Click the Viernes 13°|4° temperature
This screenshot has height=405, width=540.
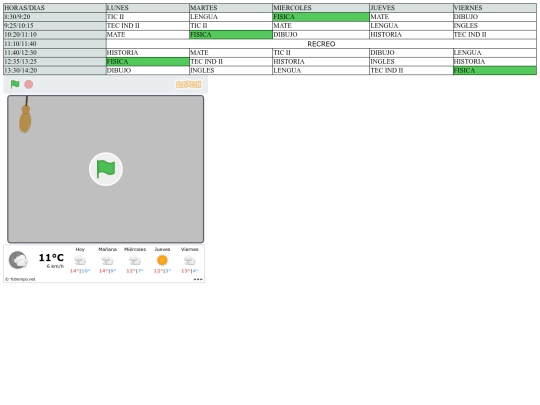click(x=190, y=271)
